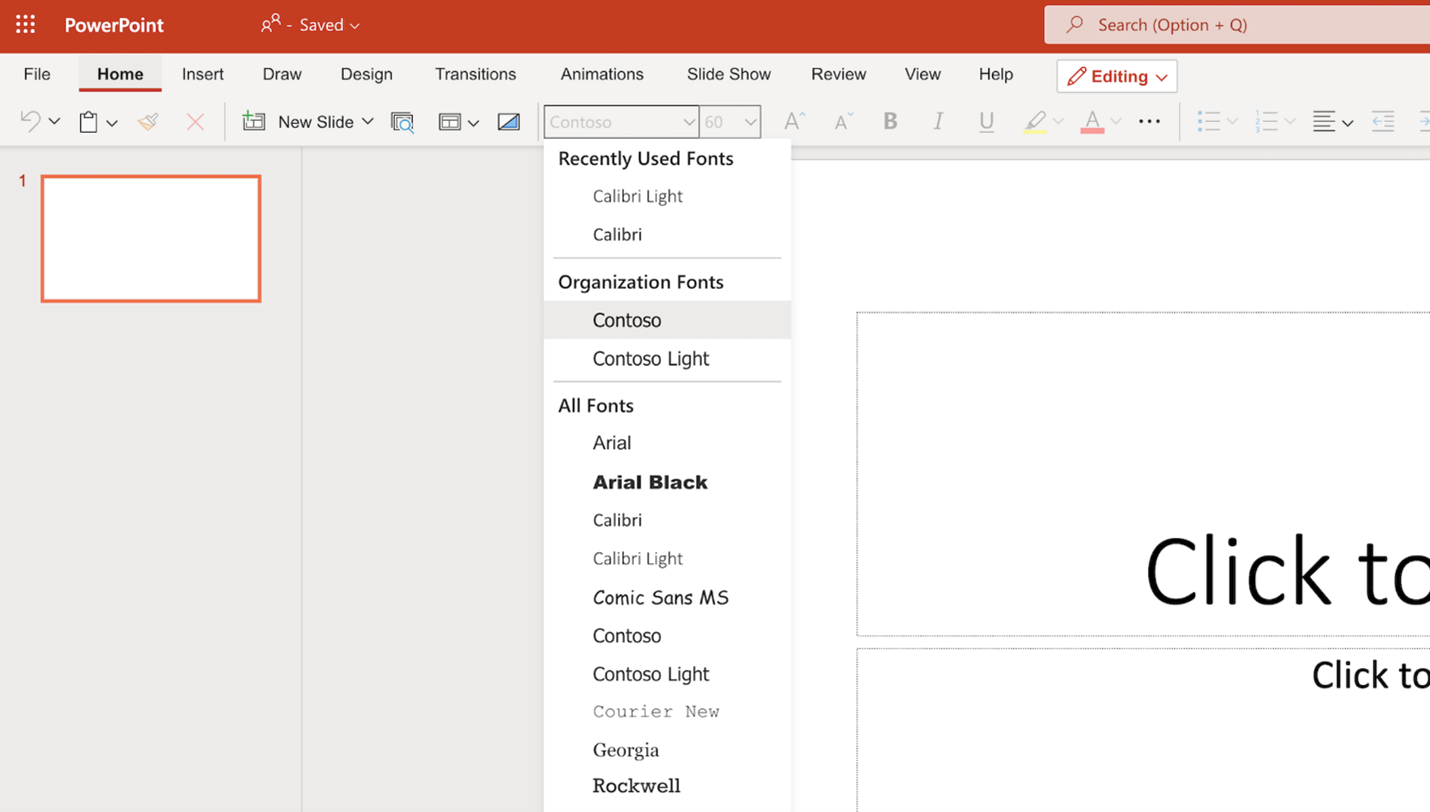Click the Decrease Indent icon
The height and width of the screenshot is (812, 1430).
tap(1383, 121)
